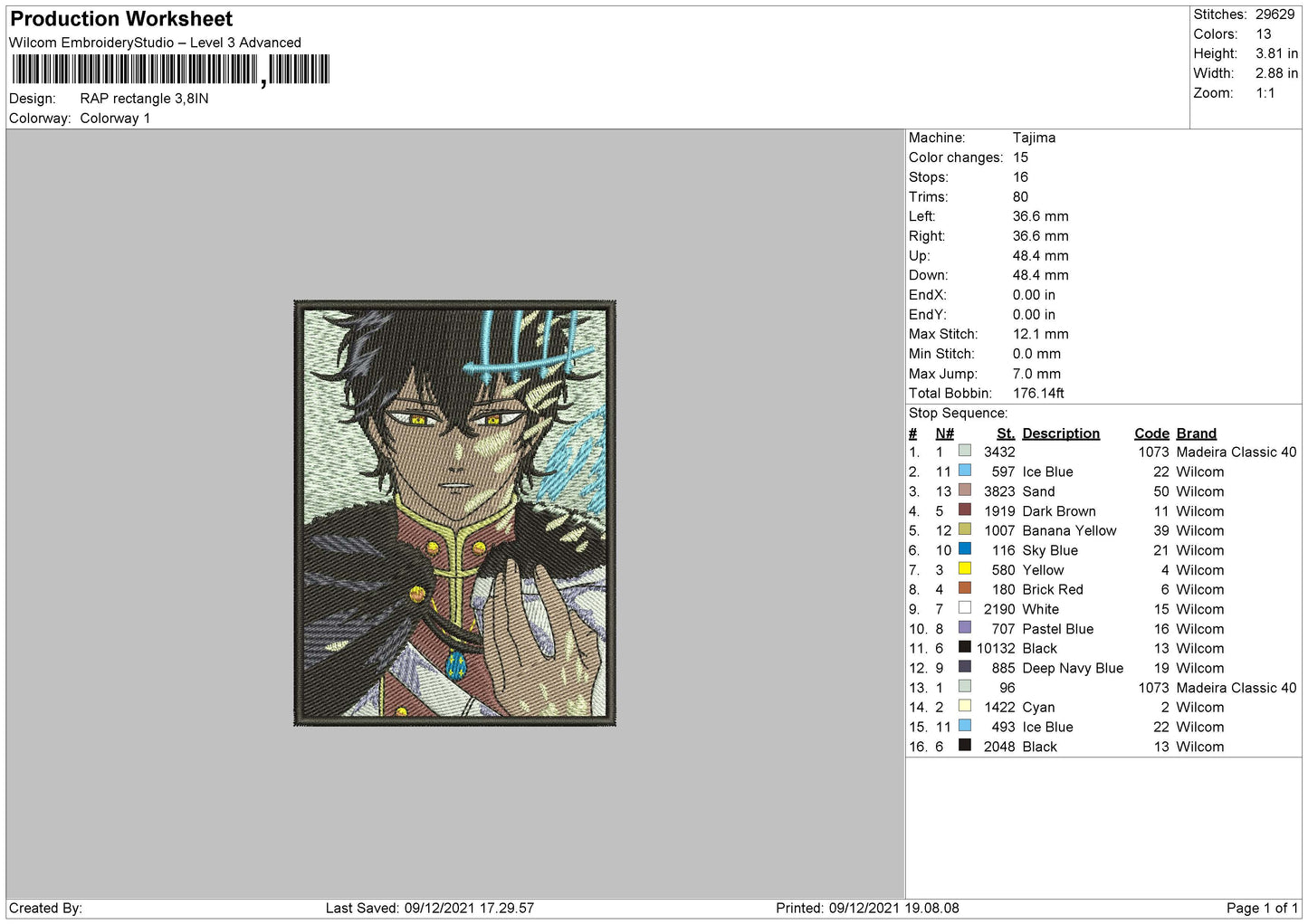
Task: Select the swatch in the 96-stitch Madeira row
Action: point(965,687)
